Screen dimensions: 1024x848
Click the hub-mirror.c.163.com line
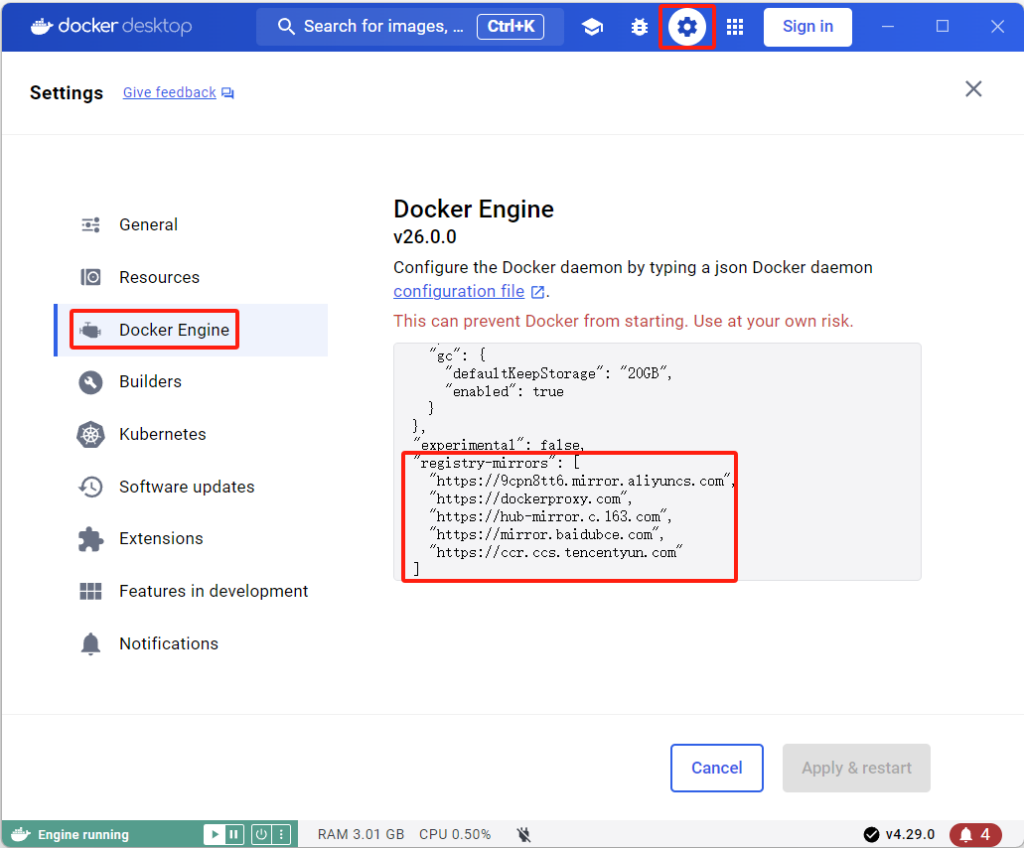click(x=551, y=517)
